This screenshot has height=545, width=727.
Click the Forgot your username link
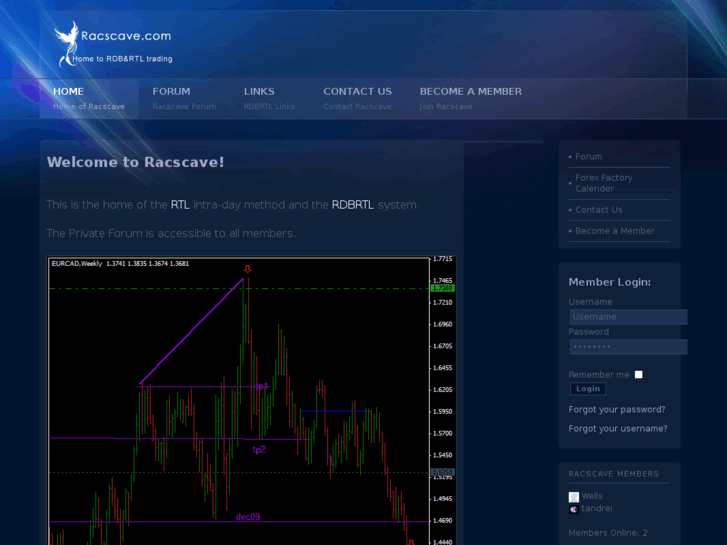click(617, 428)
